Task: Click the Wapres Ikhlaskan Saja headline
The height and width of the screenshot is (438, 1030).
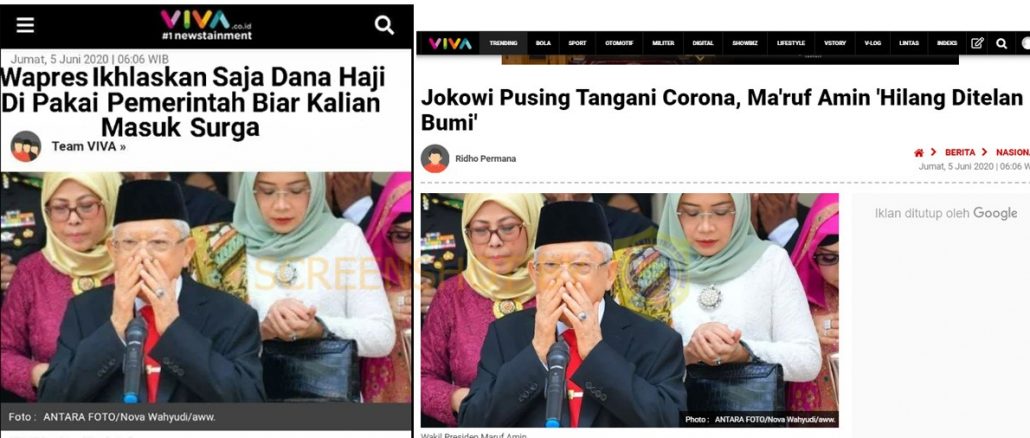Action: click(x=193, y=102)
